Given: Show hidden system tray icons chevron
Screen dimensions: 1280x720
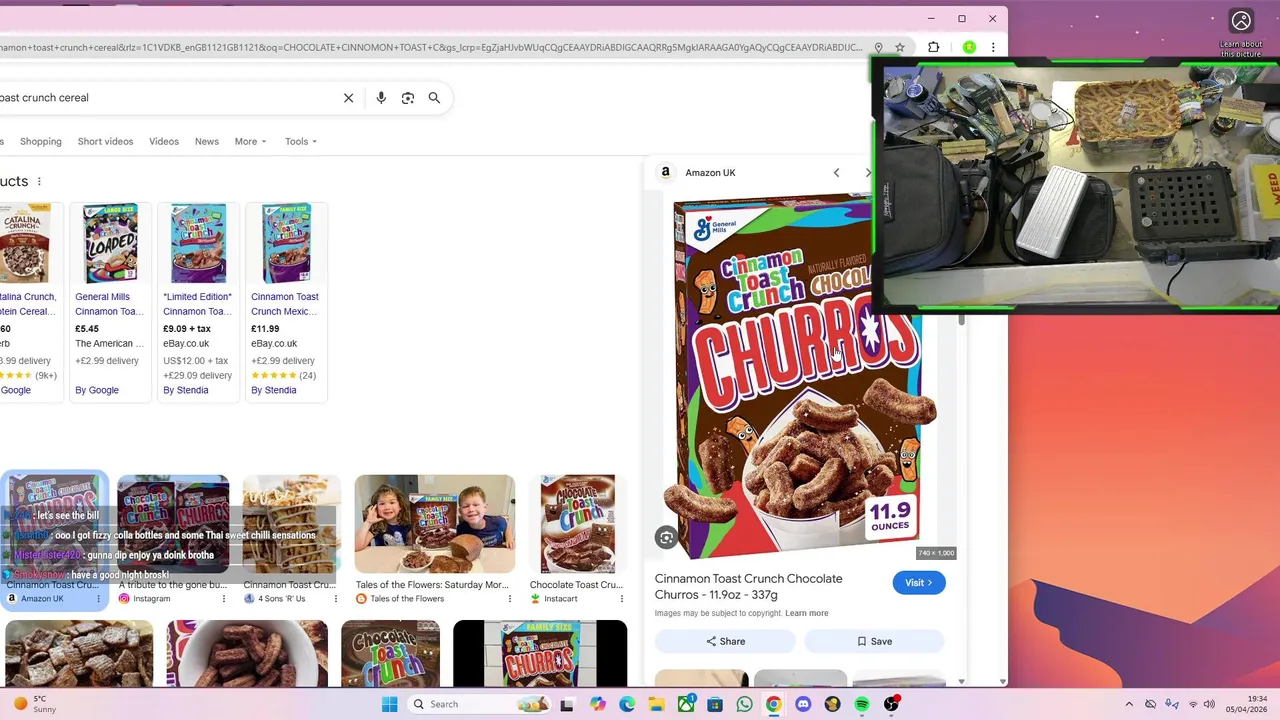Looking at the screenshot, I should tap(1129, 704).
